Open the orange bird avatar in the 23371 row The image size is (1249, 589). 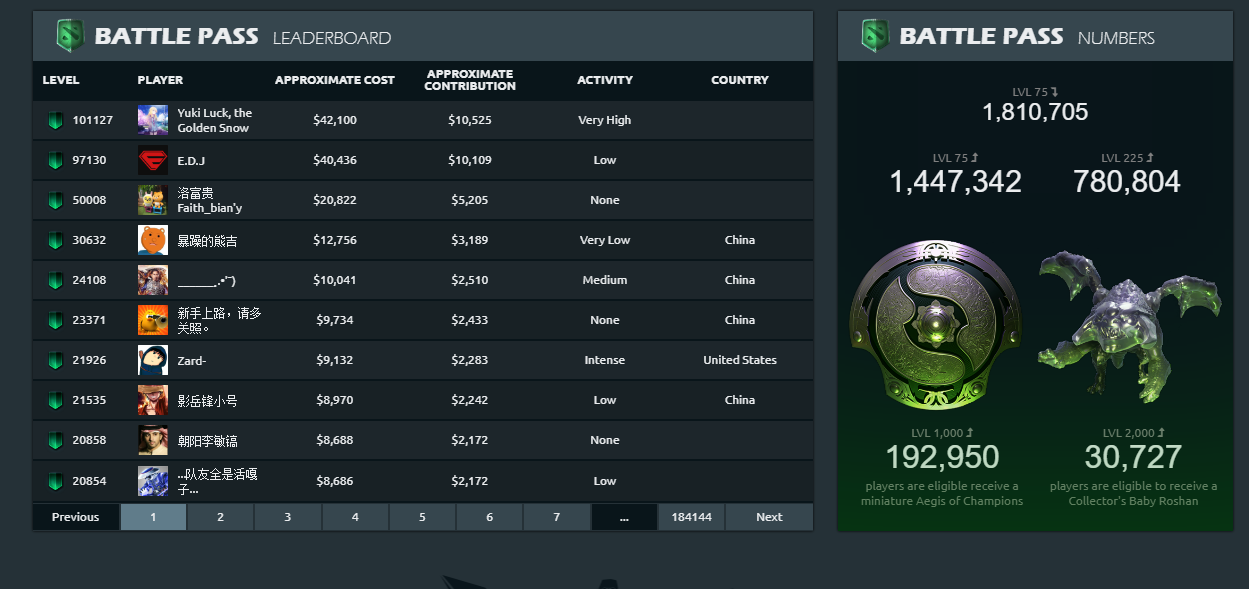153,320
